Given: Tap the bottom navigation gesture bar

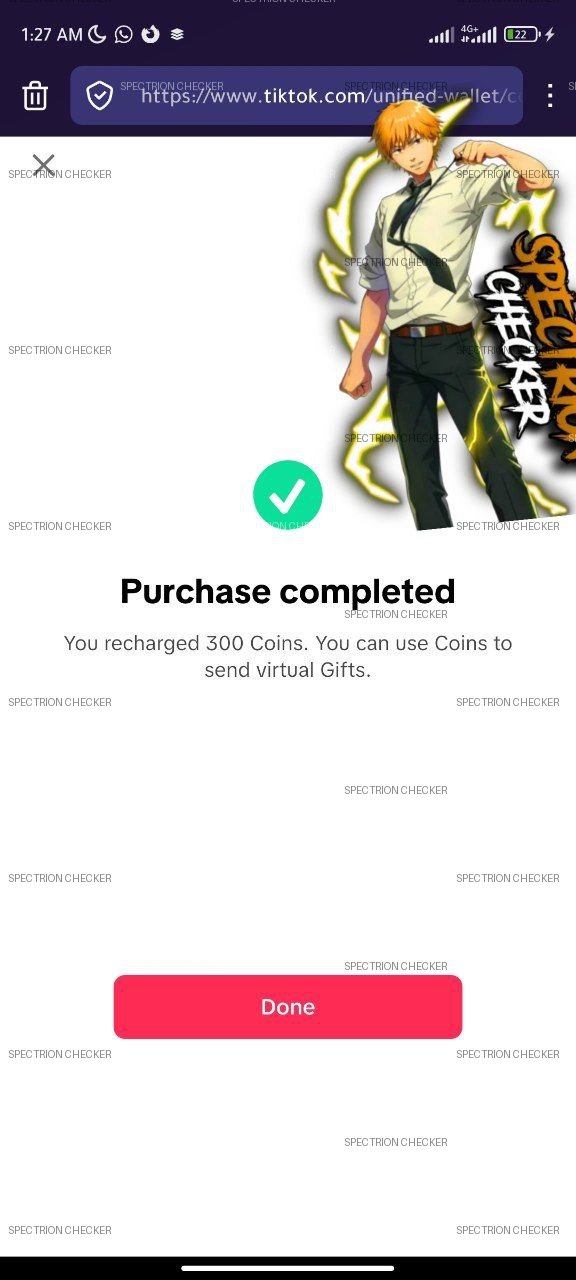Looking at the screenshot, I should tap(288, 1269).
